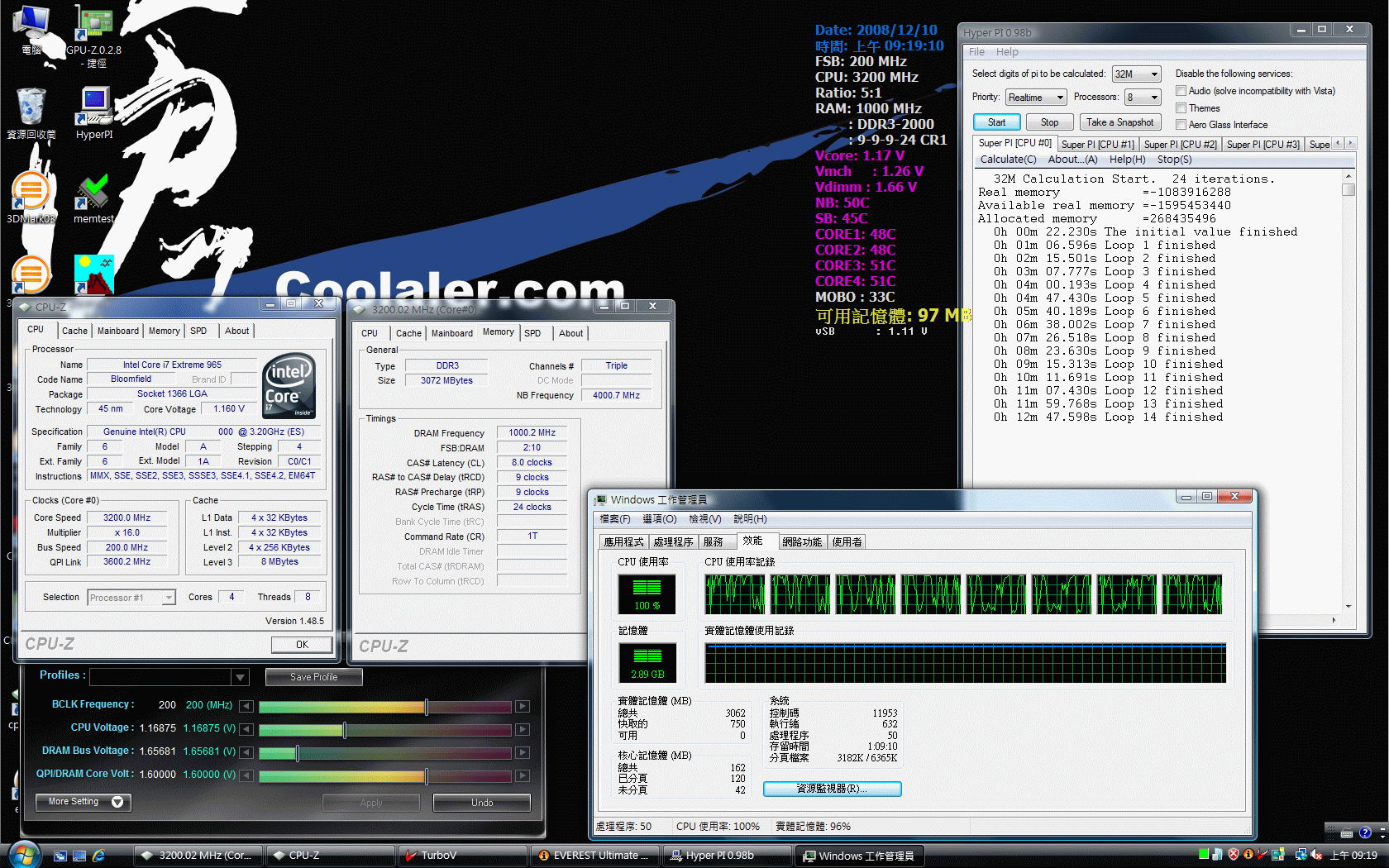Toggle Themes service checkbox in Hyper PI
The height and width of the screenshot is (868, 1389).
click(x=1181, y=108)
